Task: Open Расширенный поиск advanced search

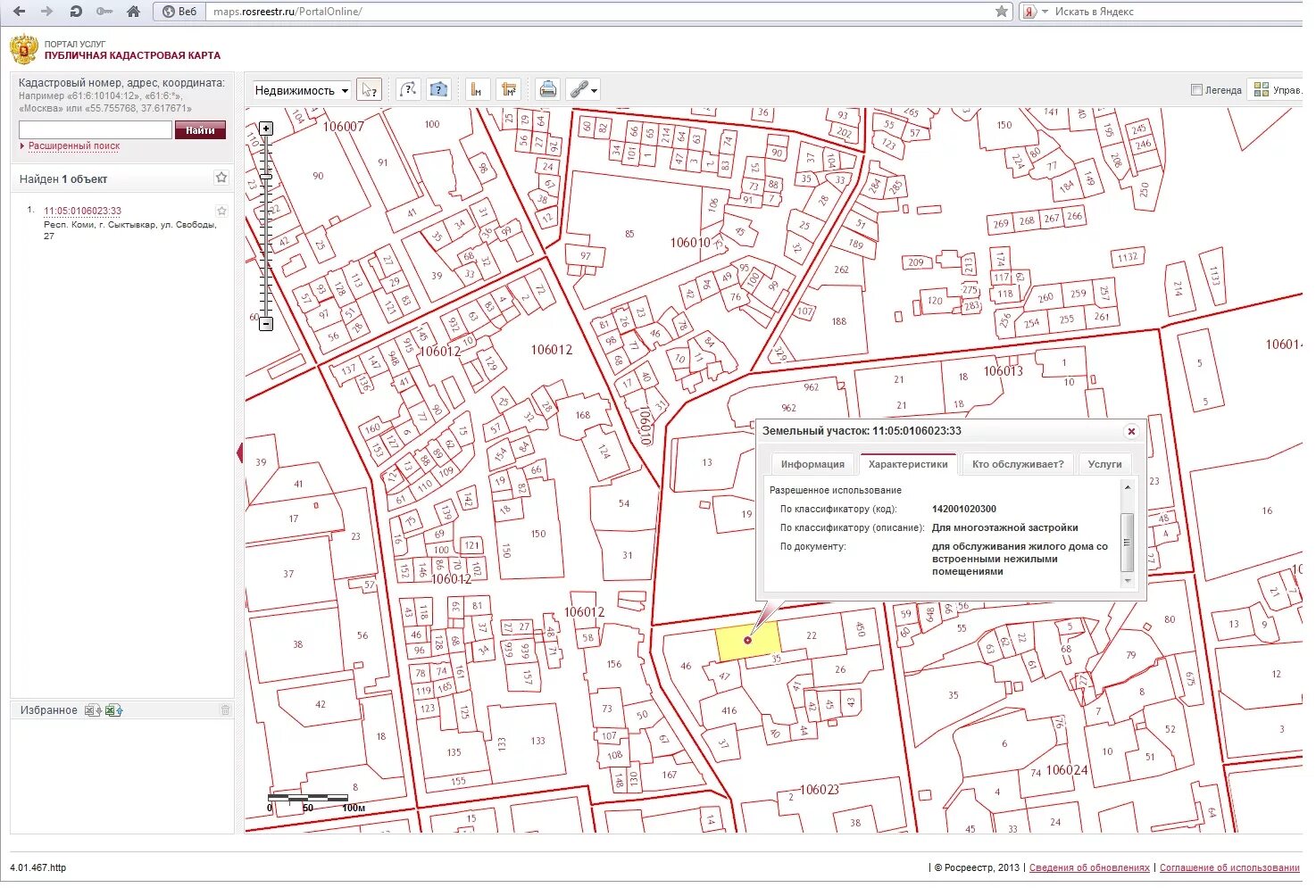Action: 73,146
